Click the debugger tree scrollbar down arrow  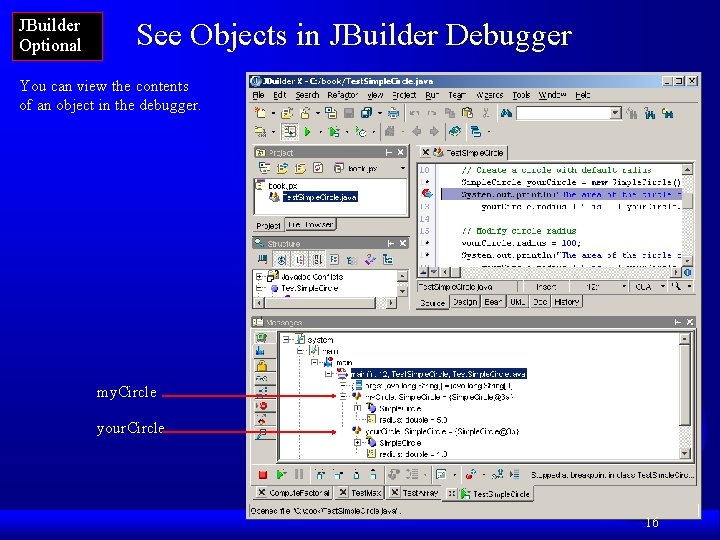point(685,454)
